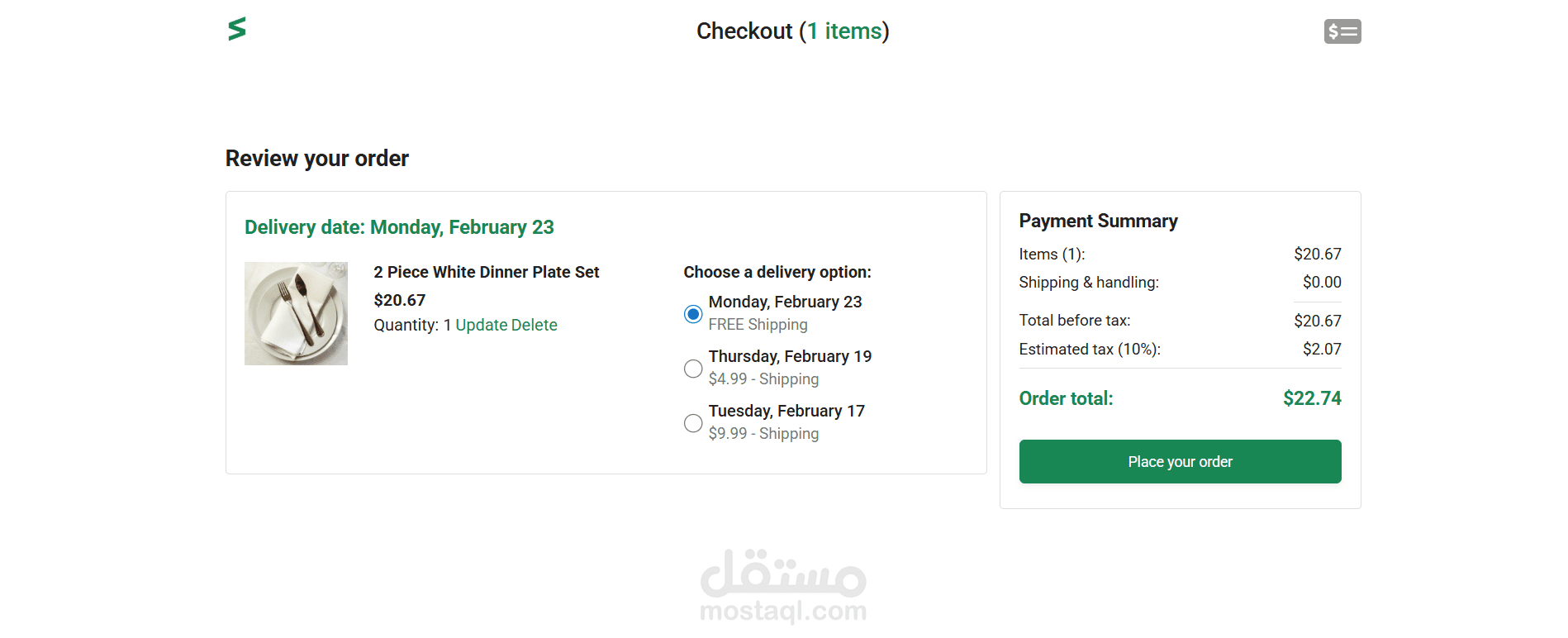Delete the dinner plate set item

pyautogui.click(x=535, y=325)
